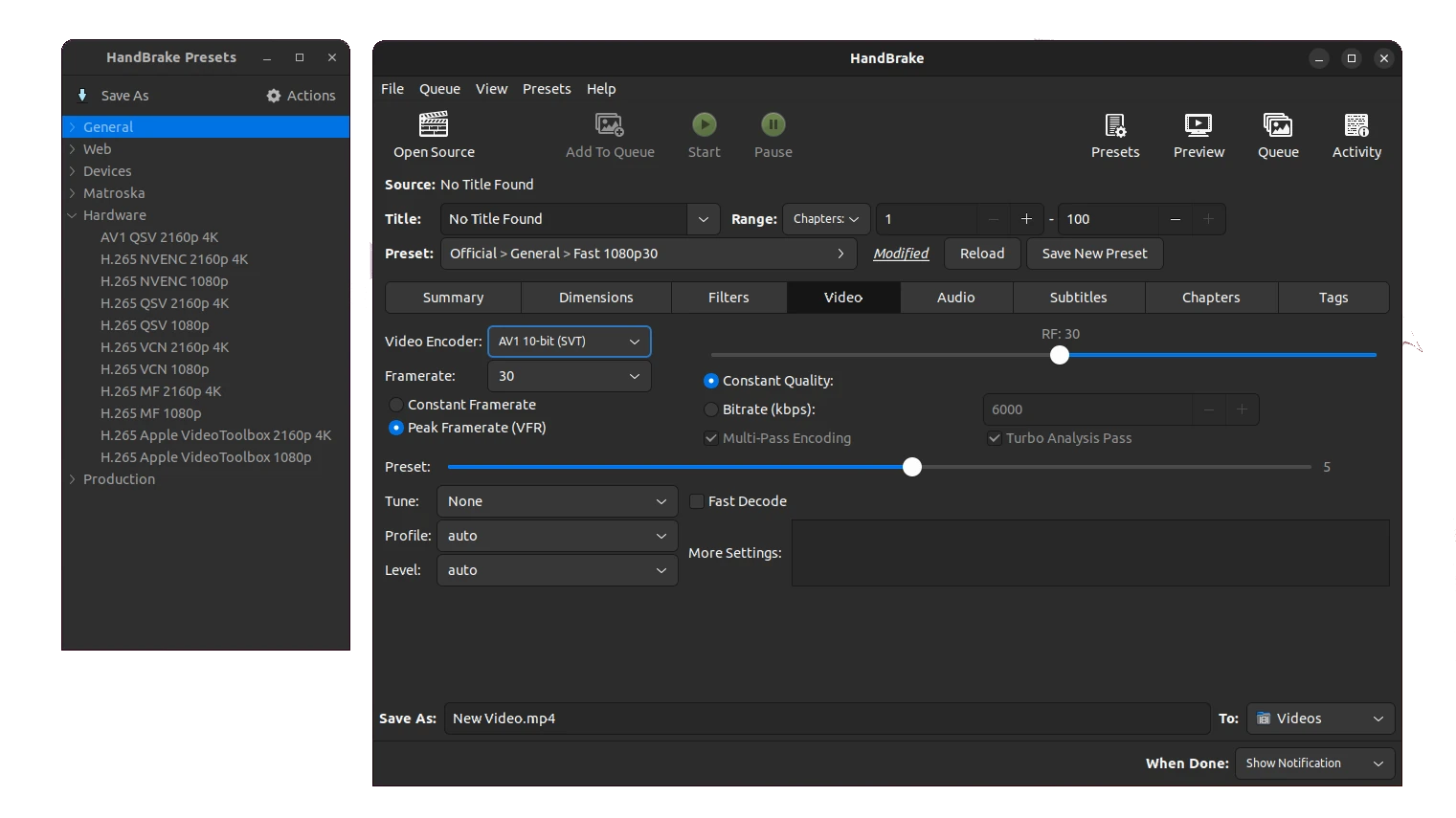The width and height of the screenshot is (1456, 818).
Task: Click the encoder Preset slider handle
Action: click(x=912, y=467)
